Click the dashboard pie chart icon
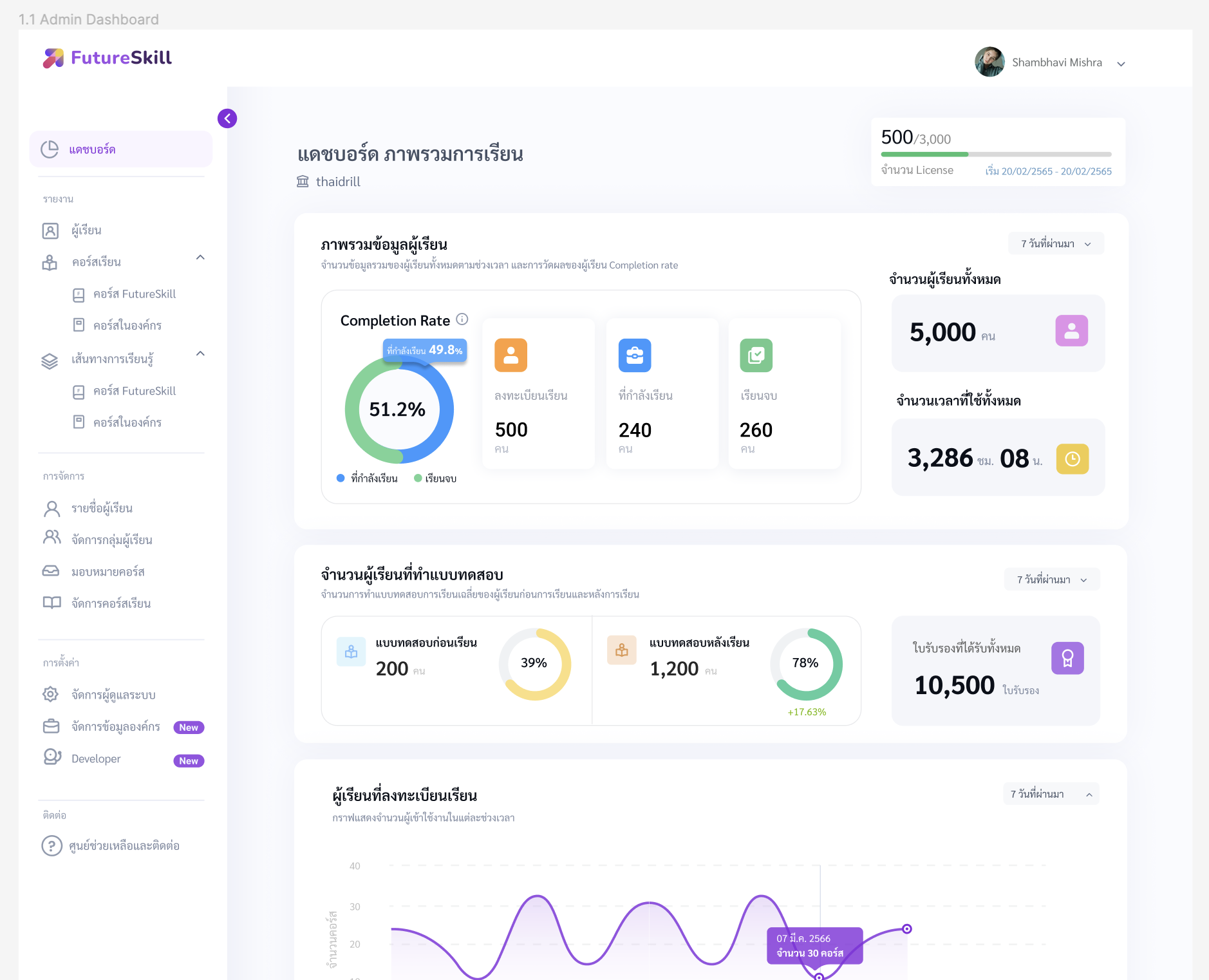 pos(50,149)
